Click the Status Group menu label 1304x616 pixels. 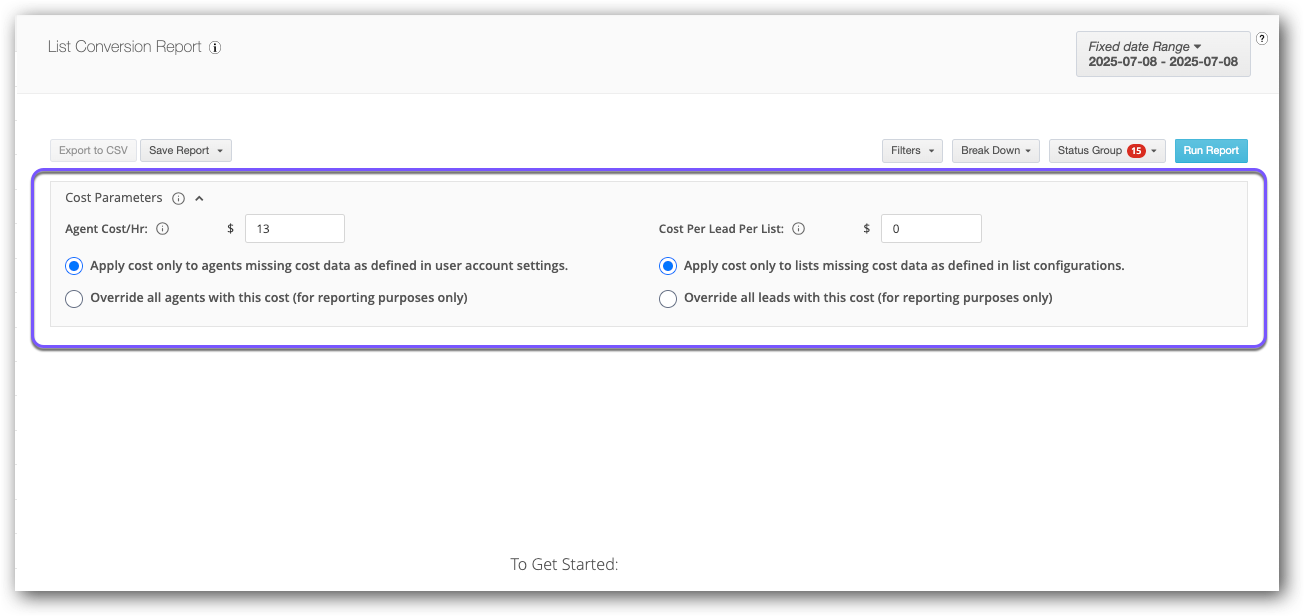1089,151
